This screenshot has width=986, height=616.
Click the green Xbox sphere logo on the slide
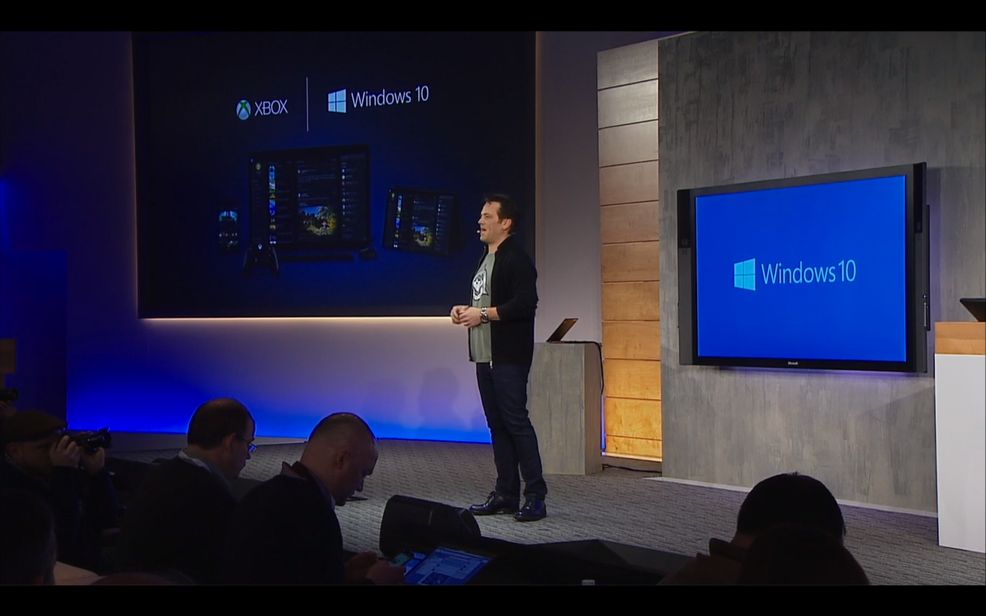(x=243, y=109)
